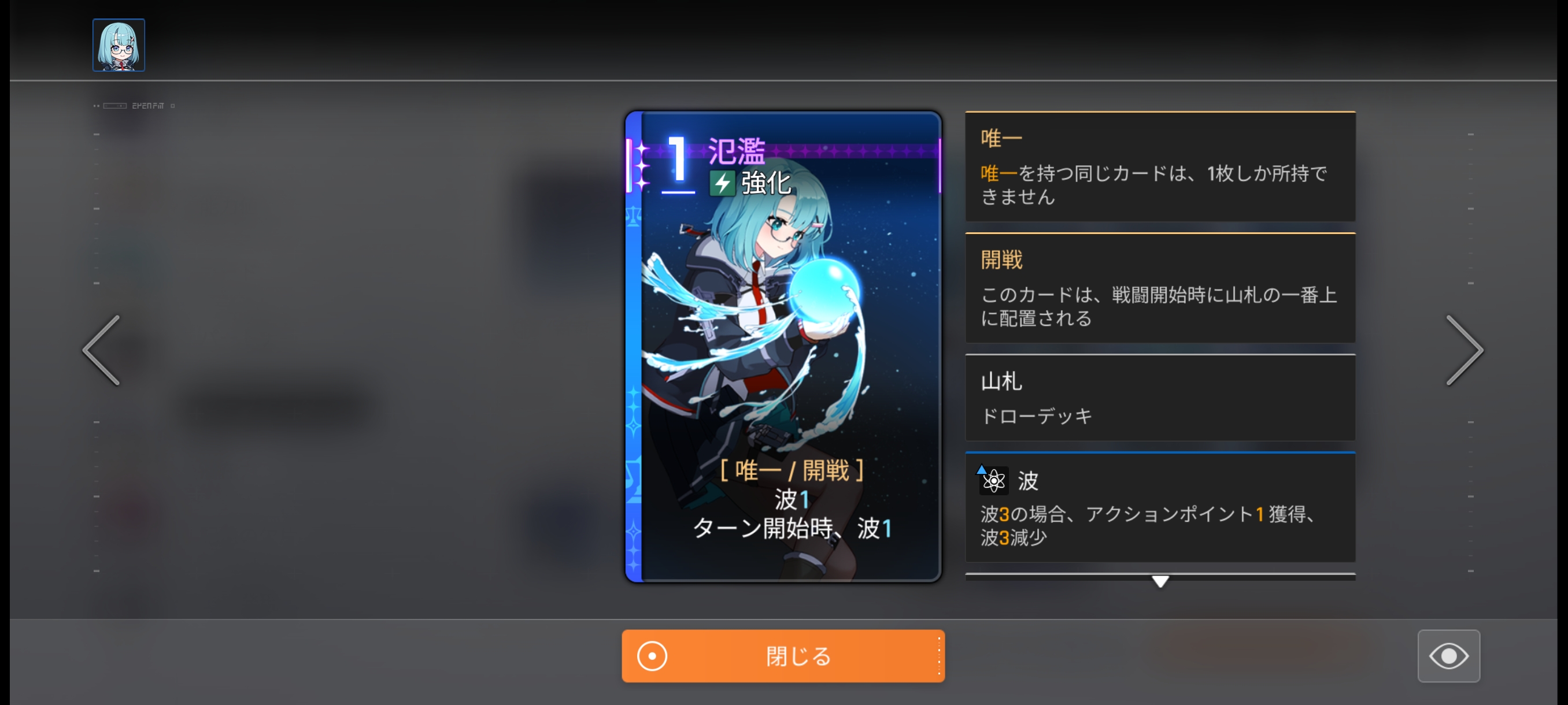Go to previous card with left arrow

click(102, 350)
